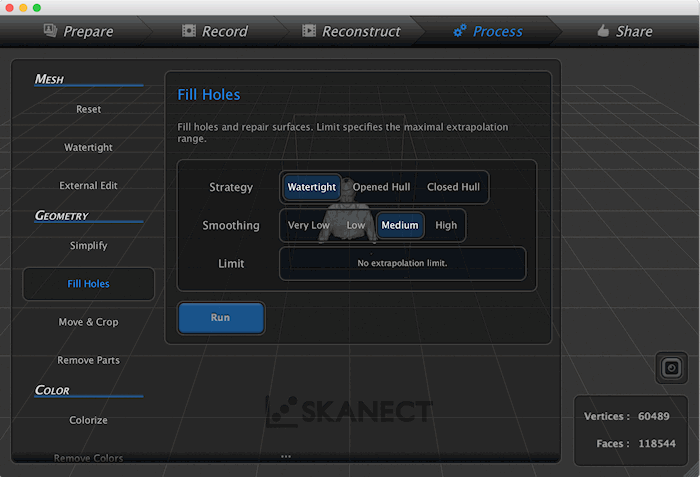Open the Remove Parts tool

pyautogui.click(x=88, y=360)
